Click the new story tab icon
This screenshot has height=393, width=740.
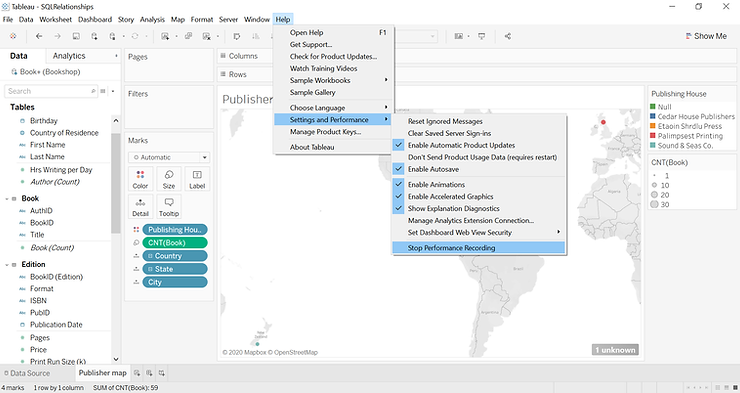pos(161,373)
